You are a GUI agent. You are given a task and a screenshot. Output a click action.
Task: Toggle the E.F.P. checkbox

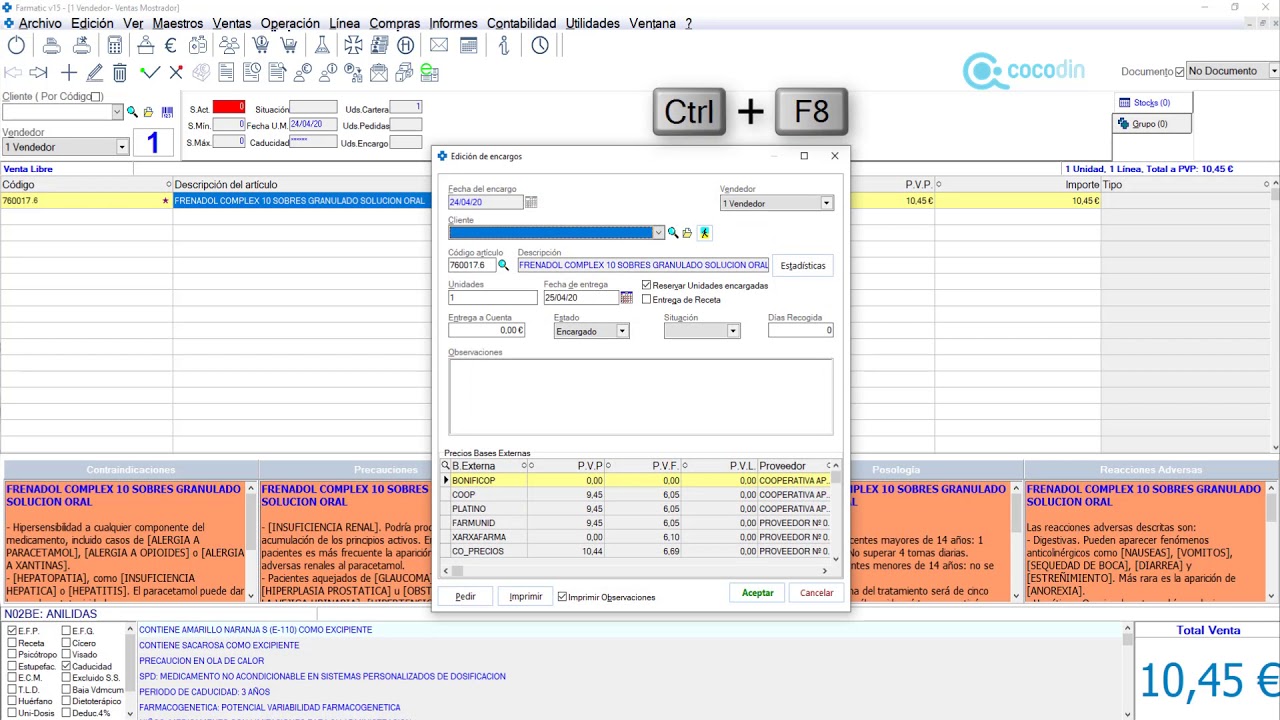click(x=12, y=630)
